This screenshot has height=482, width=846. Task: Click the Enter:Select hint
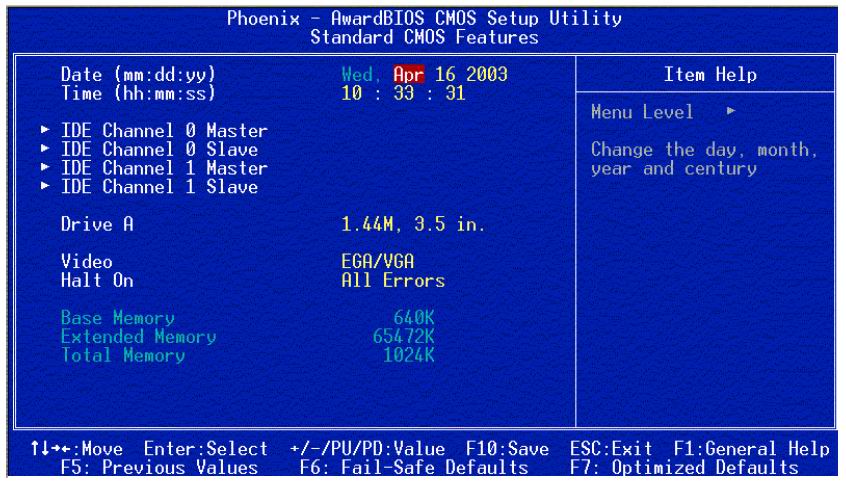[x=206, y=449]
